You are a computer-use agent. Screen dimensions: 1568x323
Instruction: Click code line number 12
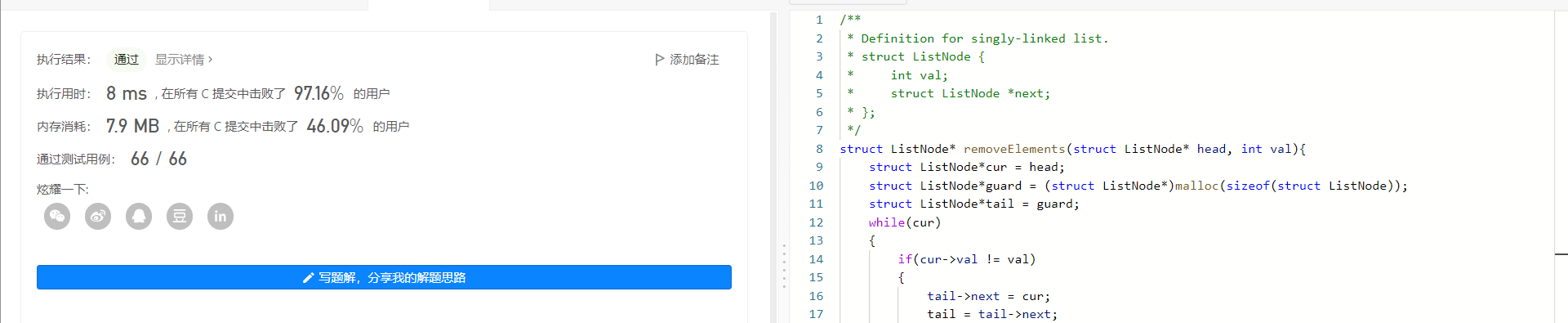pos(816,222)
